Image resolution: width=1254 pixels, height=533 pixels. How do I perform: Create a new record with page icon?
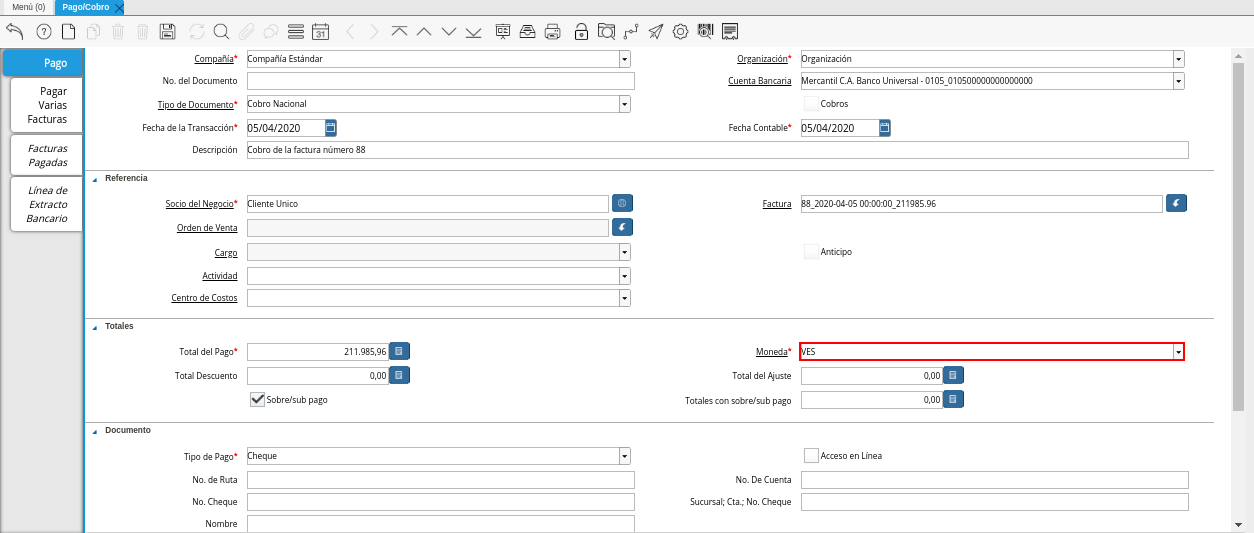pos(69,31)
